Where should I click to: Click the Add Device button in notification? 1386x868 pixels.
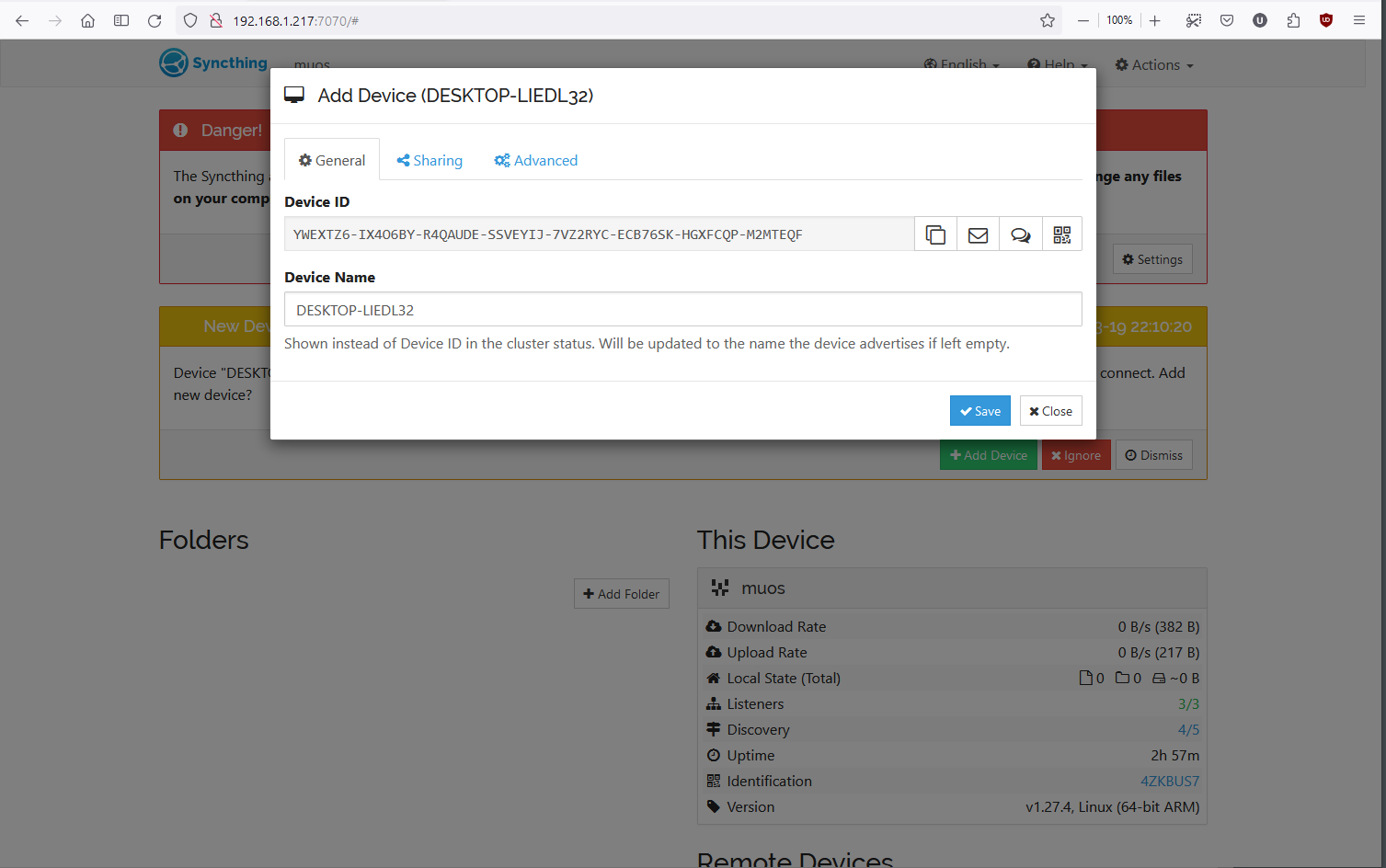[988, 455]
